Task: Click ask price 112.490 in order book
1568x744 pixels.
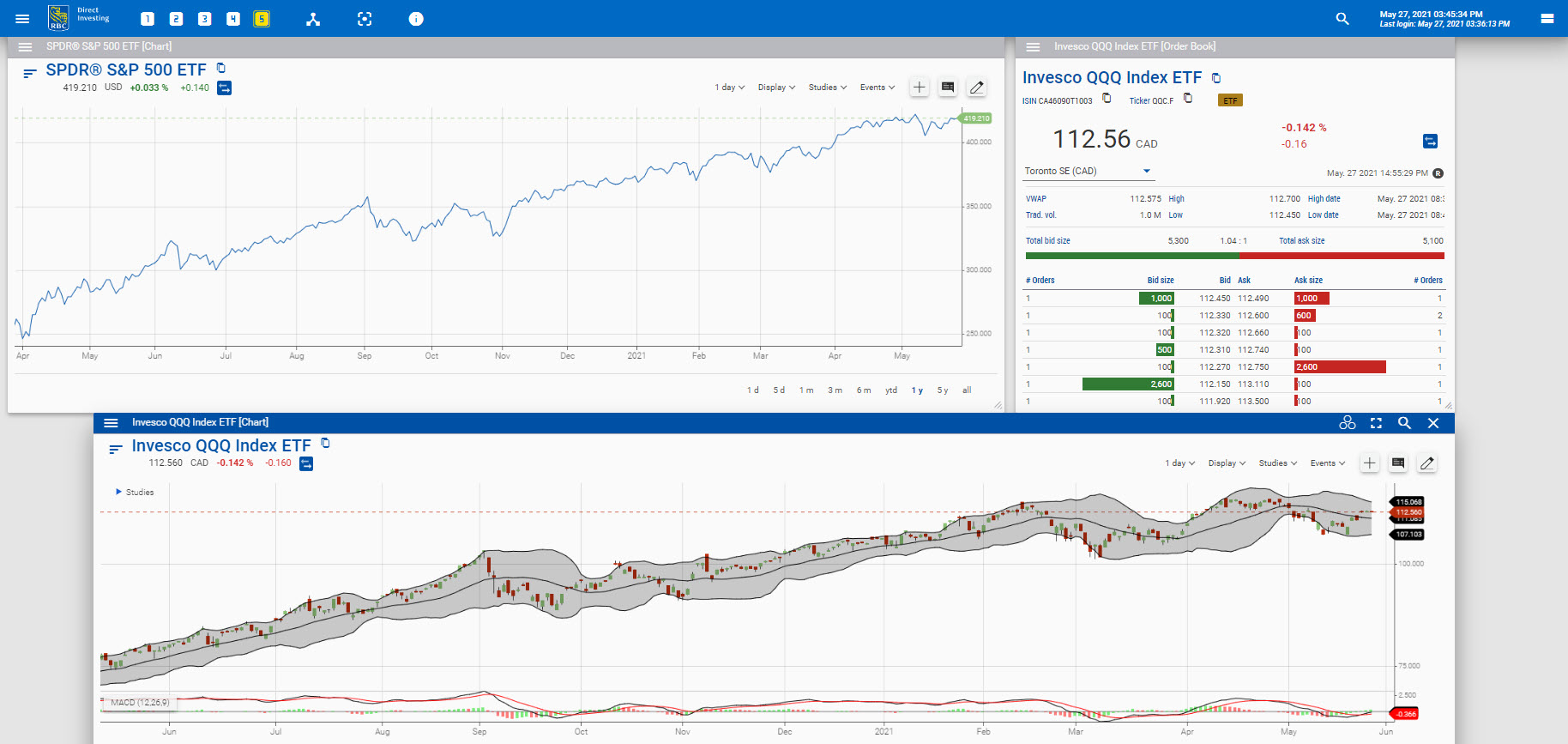Action: click(1253, 299)
